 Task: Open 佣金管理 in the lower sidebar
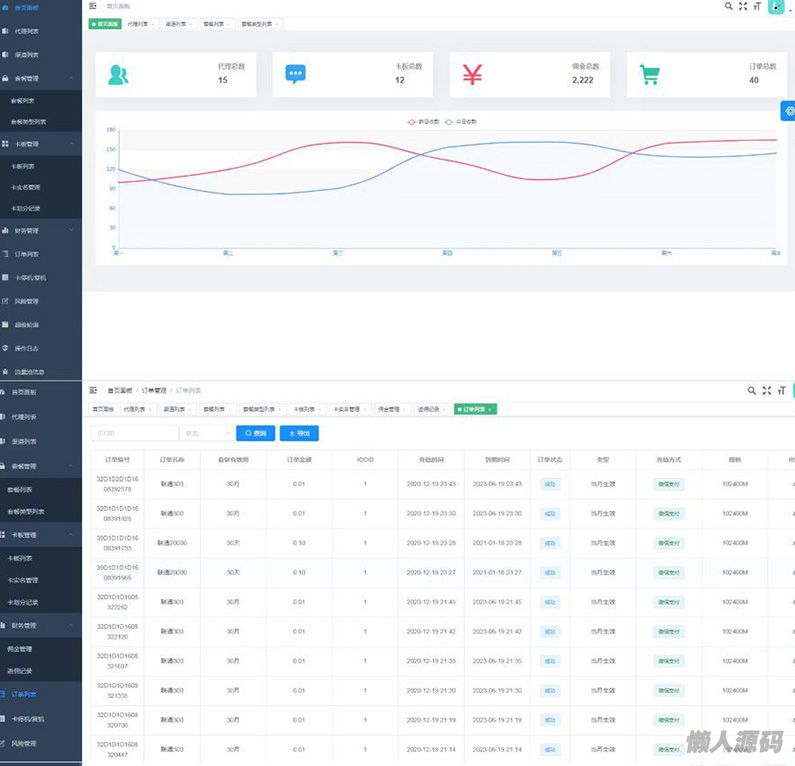(22, 648)
